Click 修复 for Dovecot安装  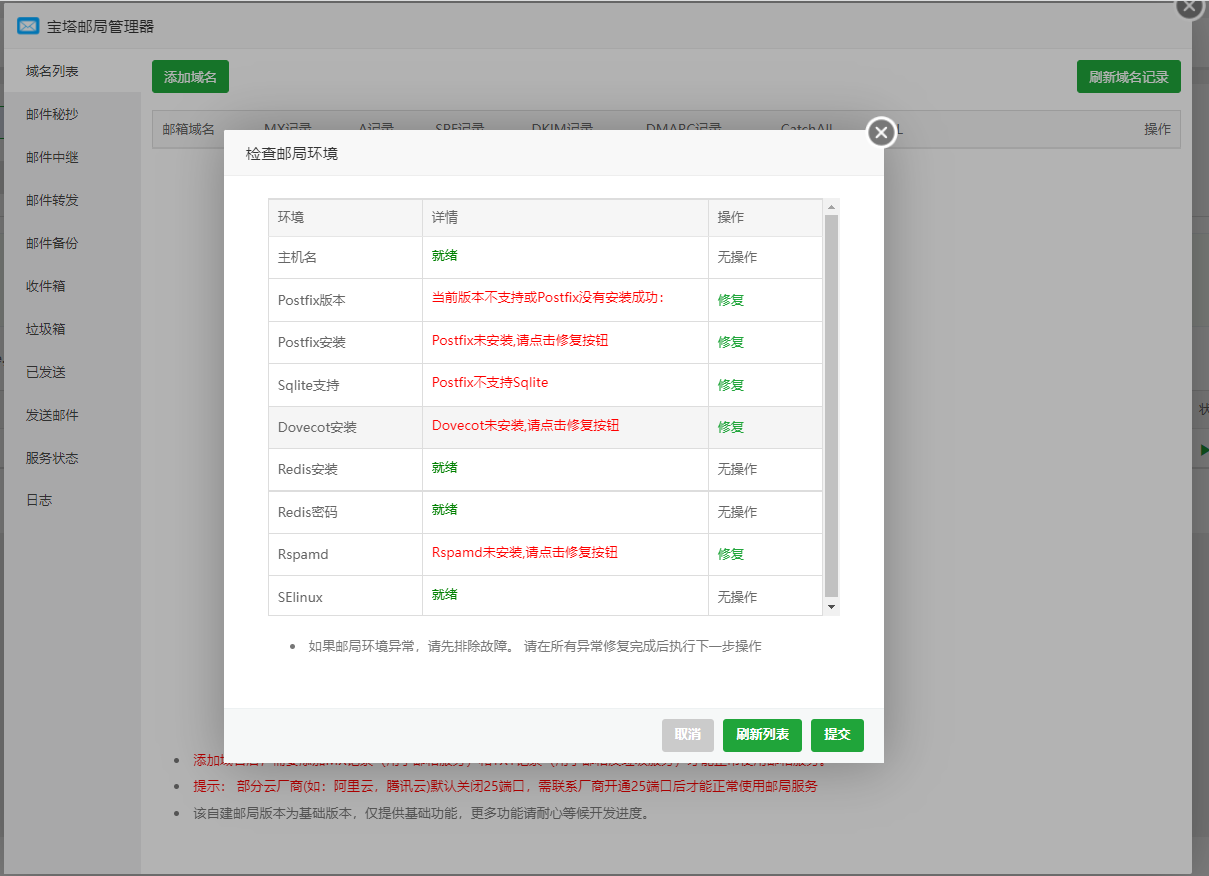[x=731, y=426]
